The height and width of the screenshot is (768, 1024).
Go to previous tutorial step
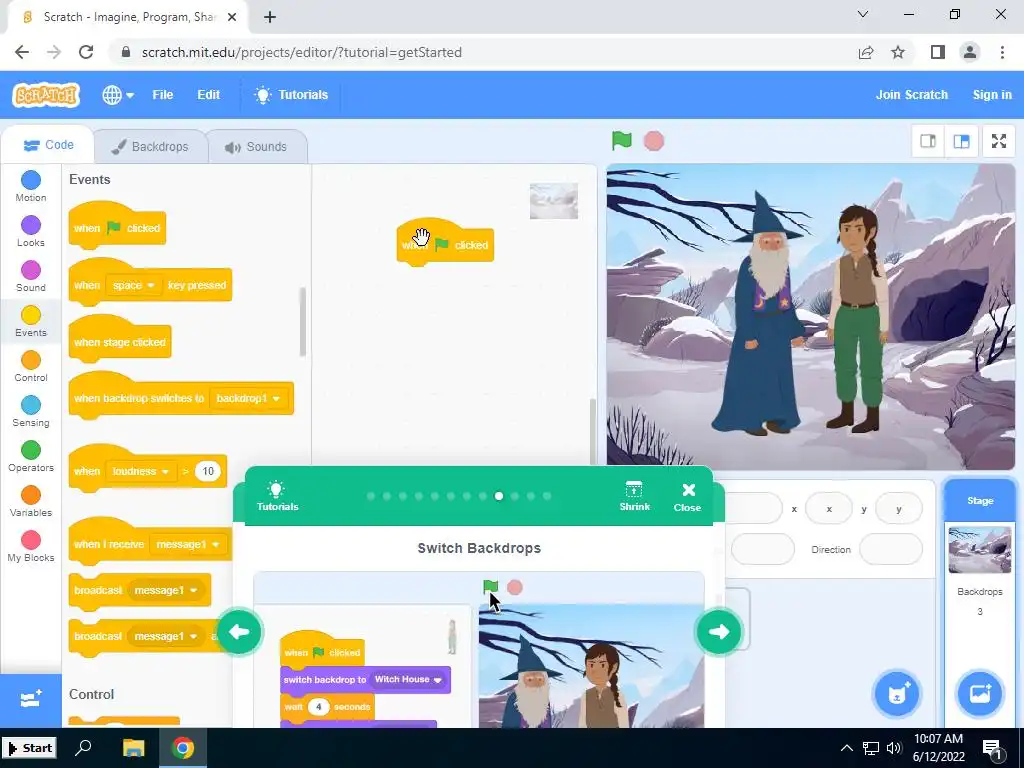[239, 632]
